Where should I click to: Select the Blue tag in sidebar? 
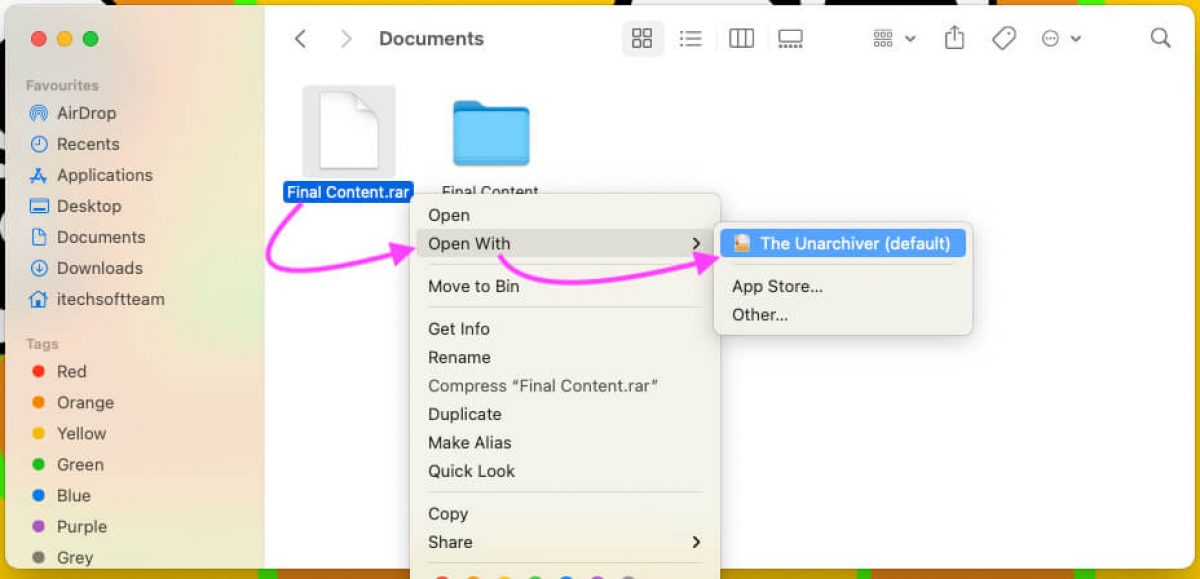[x=61, y=495]
